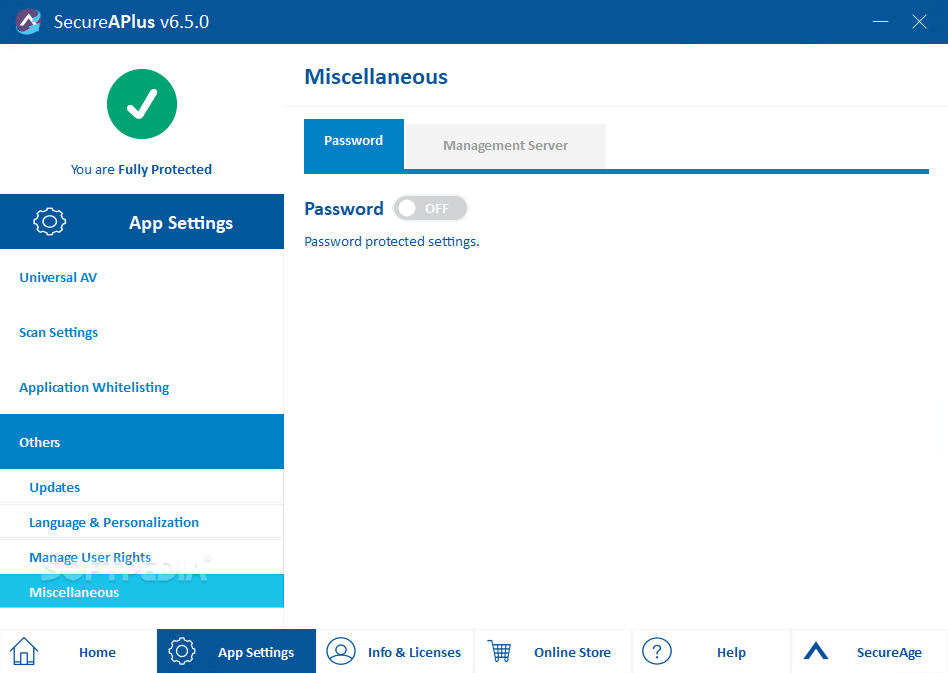
Task: Toggle the Password switch on
Action: (430, 209)
